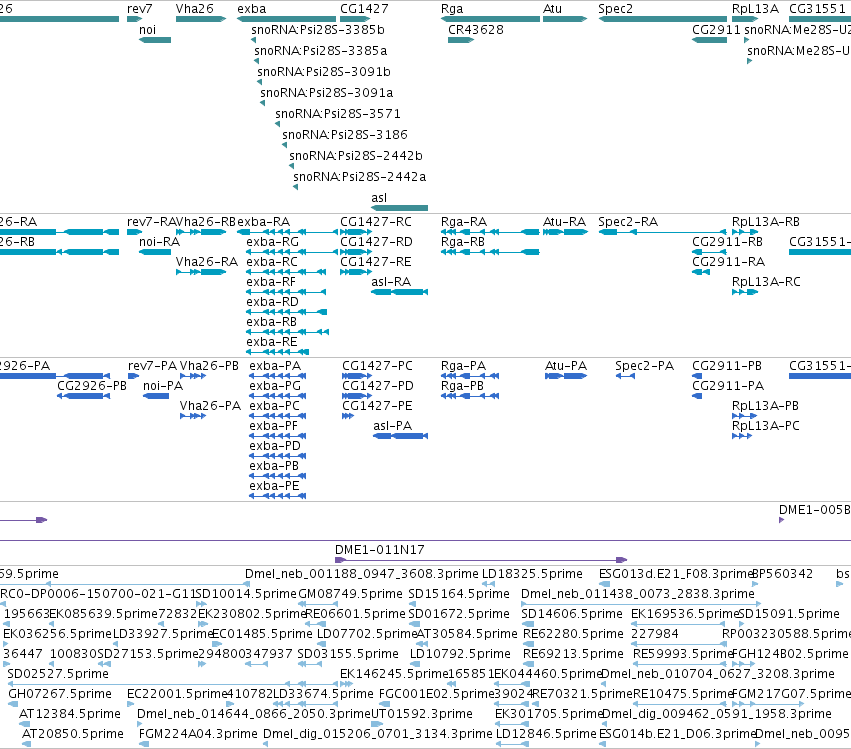Click the LD18325.5prime EST label
Viewport: 851px width, 749px height.
click(x=532, y=574)
